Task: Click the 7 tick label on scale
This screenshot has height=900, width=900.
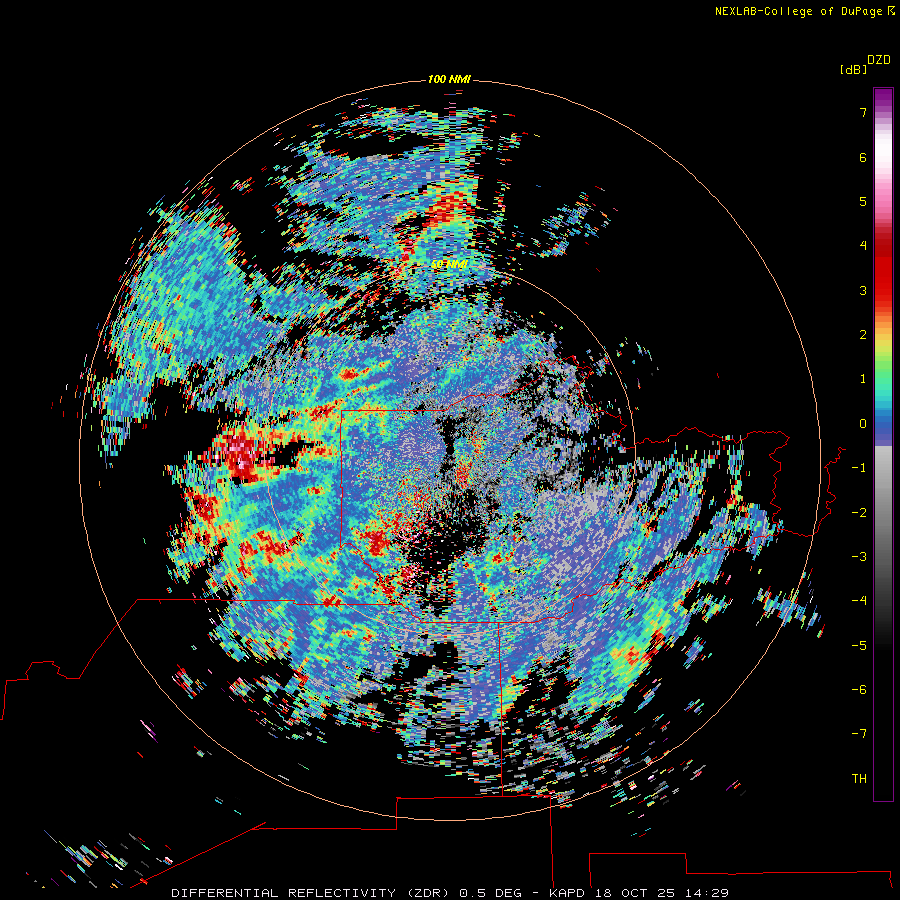Action: coord(863,112)
